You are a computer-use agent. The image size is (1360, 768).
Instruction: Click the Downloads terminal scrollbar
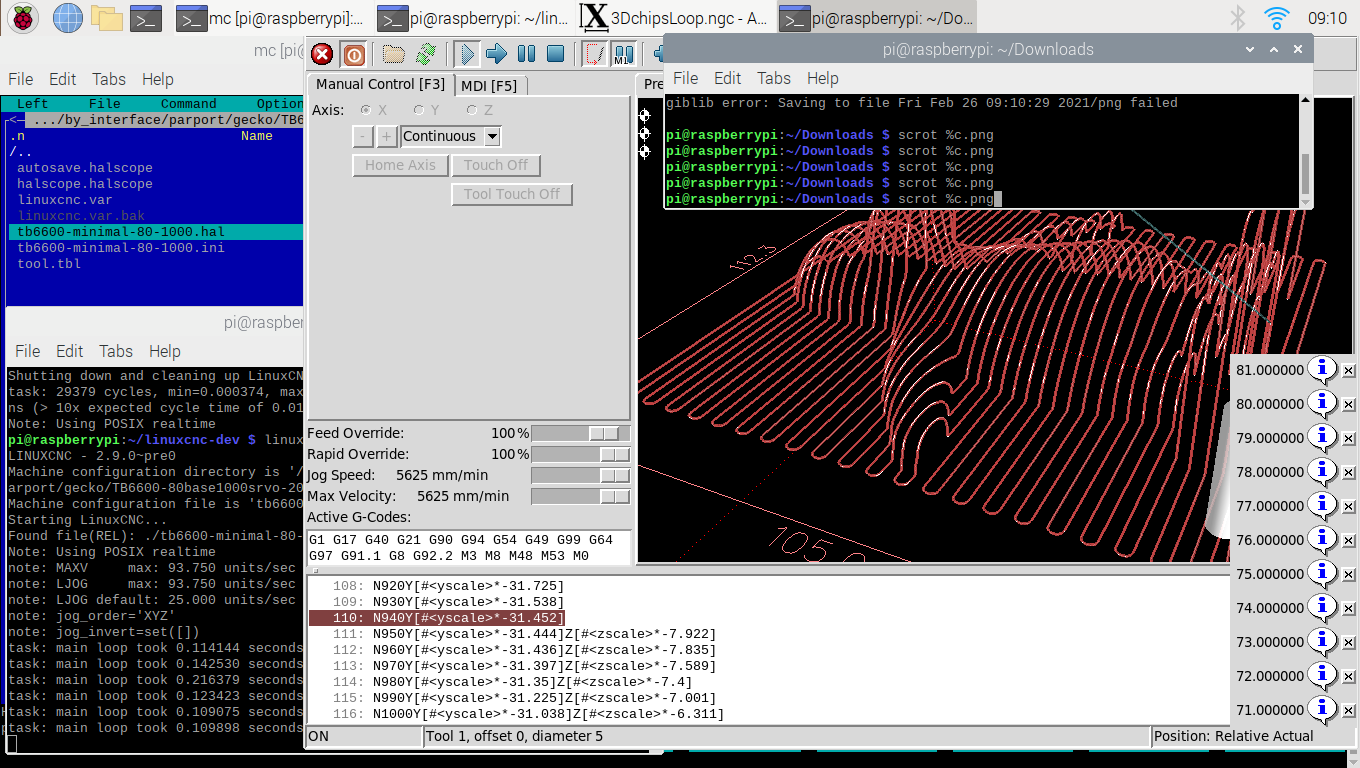tap(1305, 174)
